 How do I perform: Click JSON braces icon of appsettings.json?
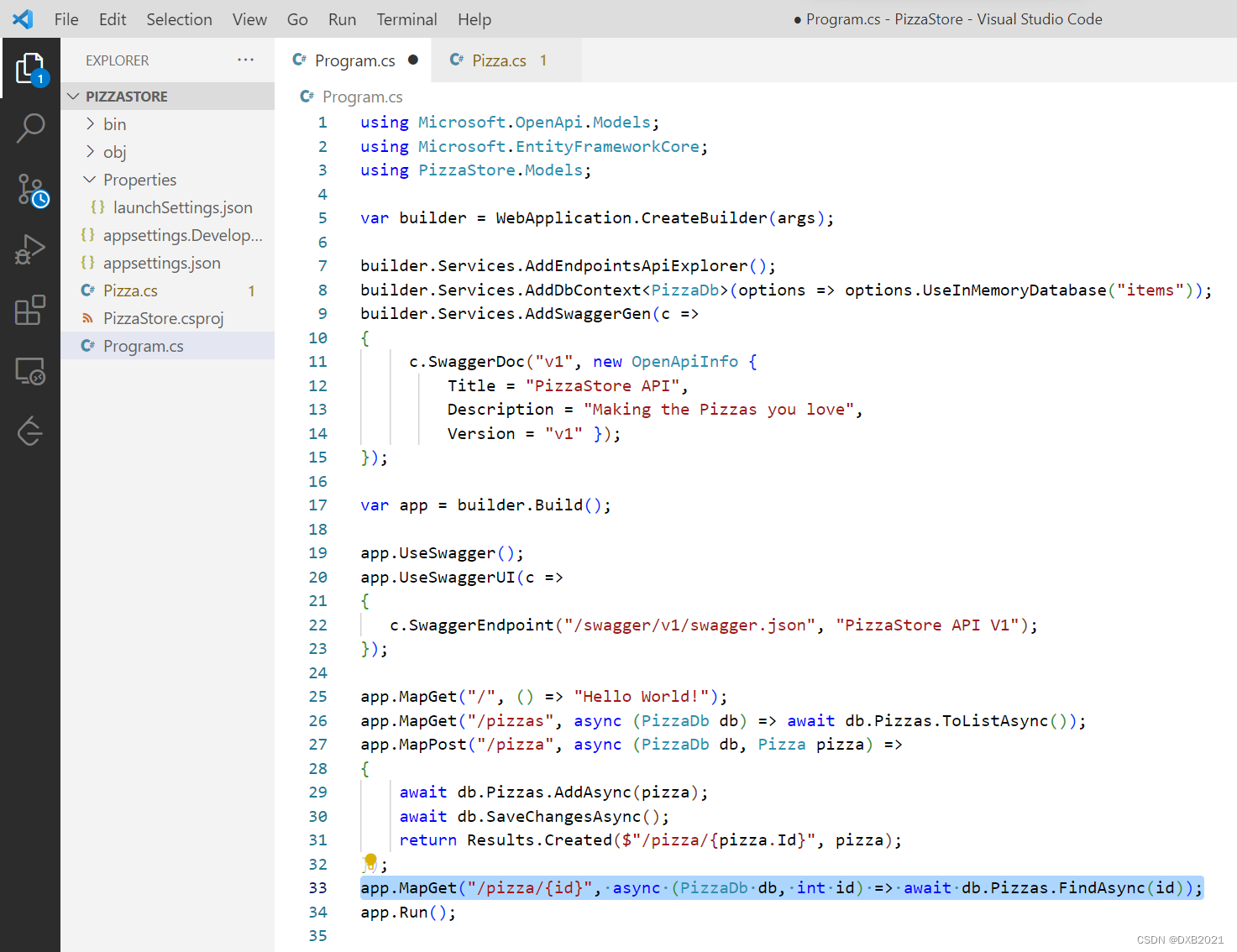[x=87, y=263]
